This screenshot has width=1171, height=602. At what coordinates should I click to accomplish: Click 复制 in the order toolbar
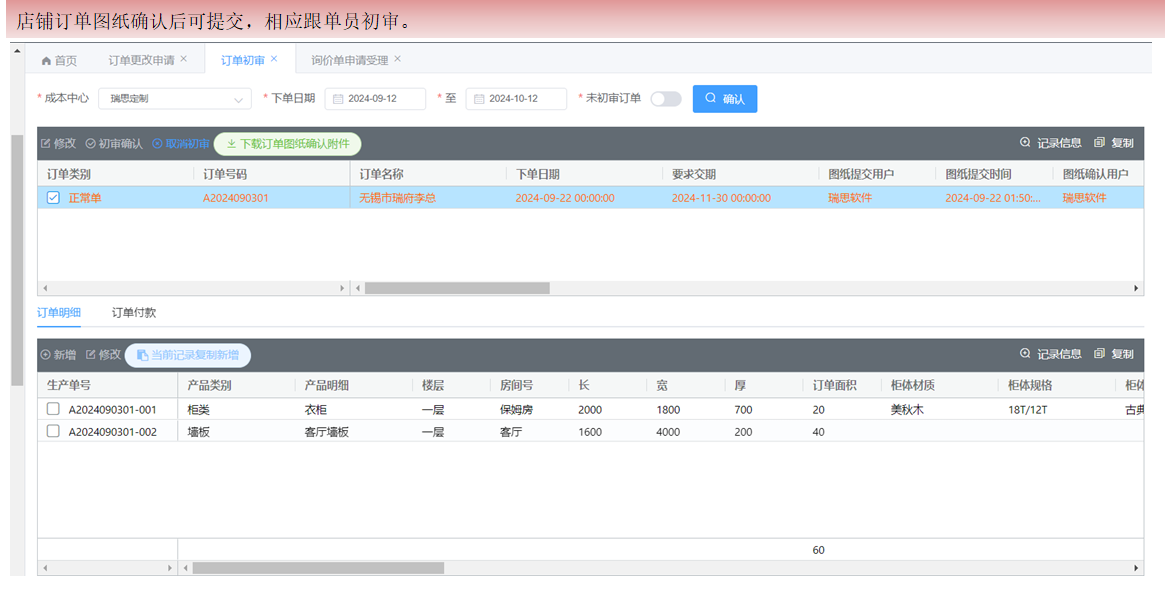click(x=1114, y=143)
